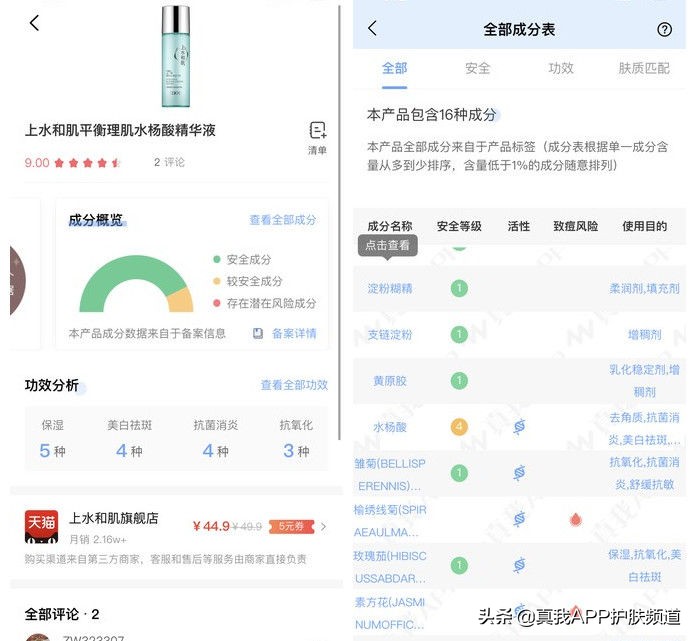The image size is (696, 641).
Task: Switch to the 安全 tab
Action: coord(478,68)
